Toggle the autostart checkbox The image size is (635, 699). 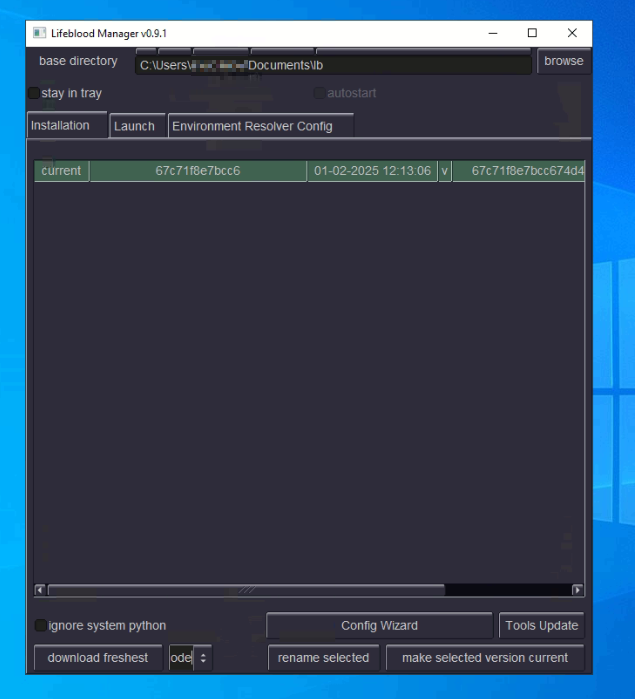tap(320, 93)
